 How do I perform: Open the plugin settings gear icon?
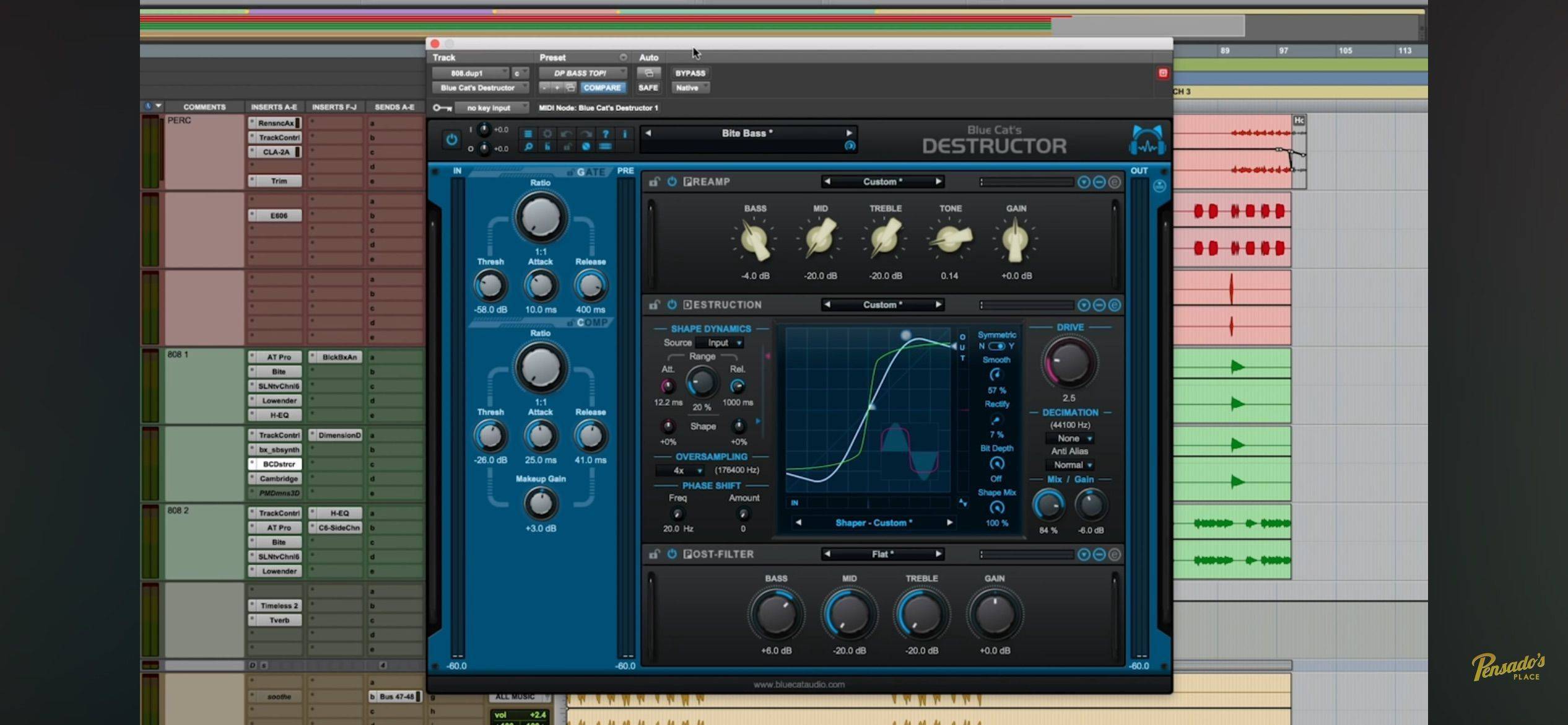pos(547,133)
